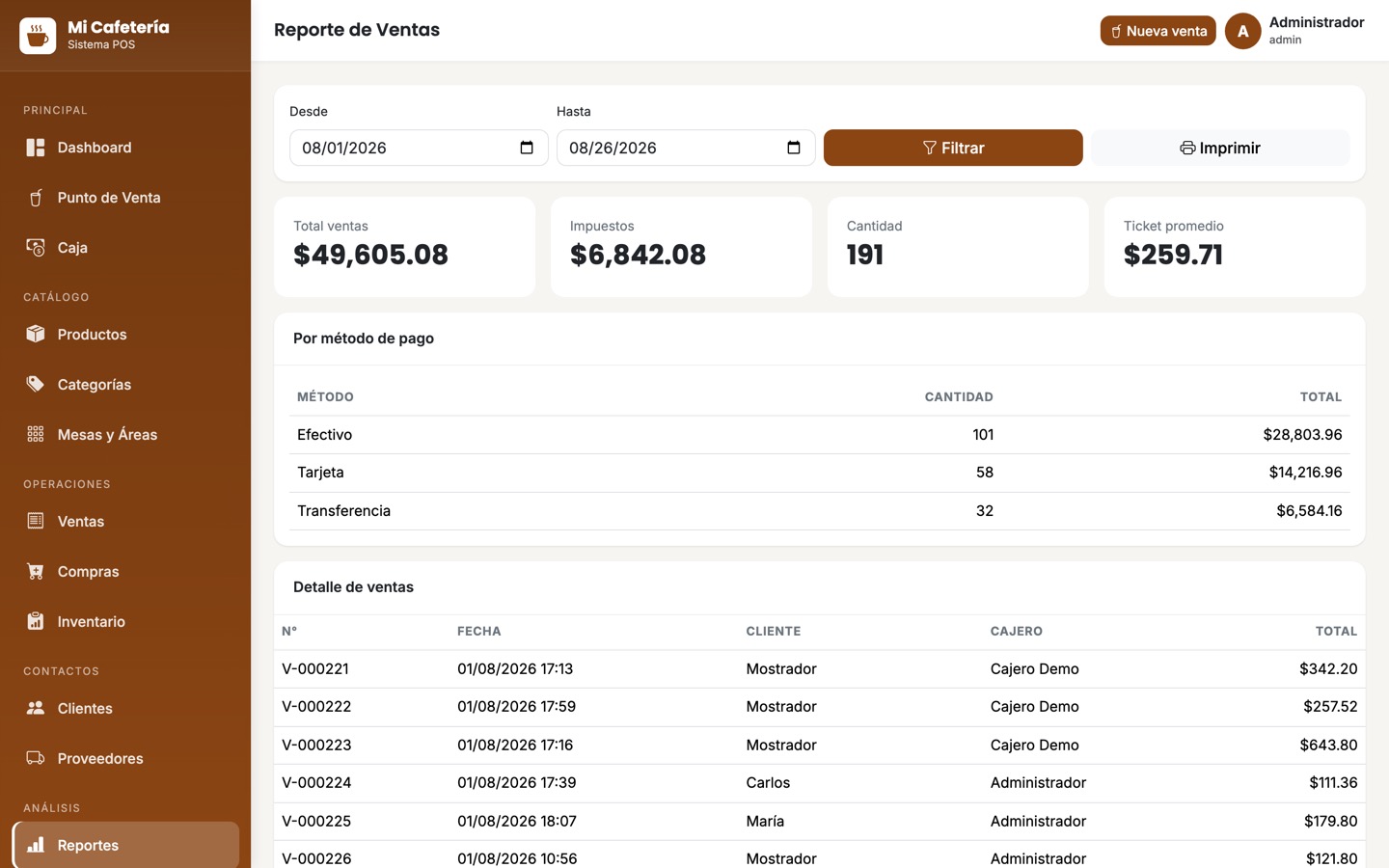The height and width of the screenshot is (868, 1389).
Task: Click the Punto de Venta cup icon
Action: pos(36,198)
